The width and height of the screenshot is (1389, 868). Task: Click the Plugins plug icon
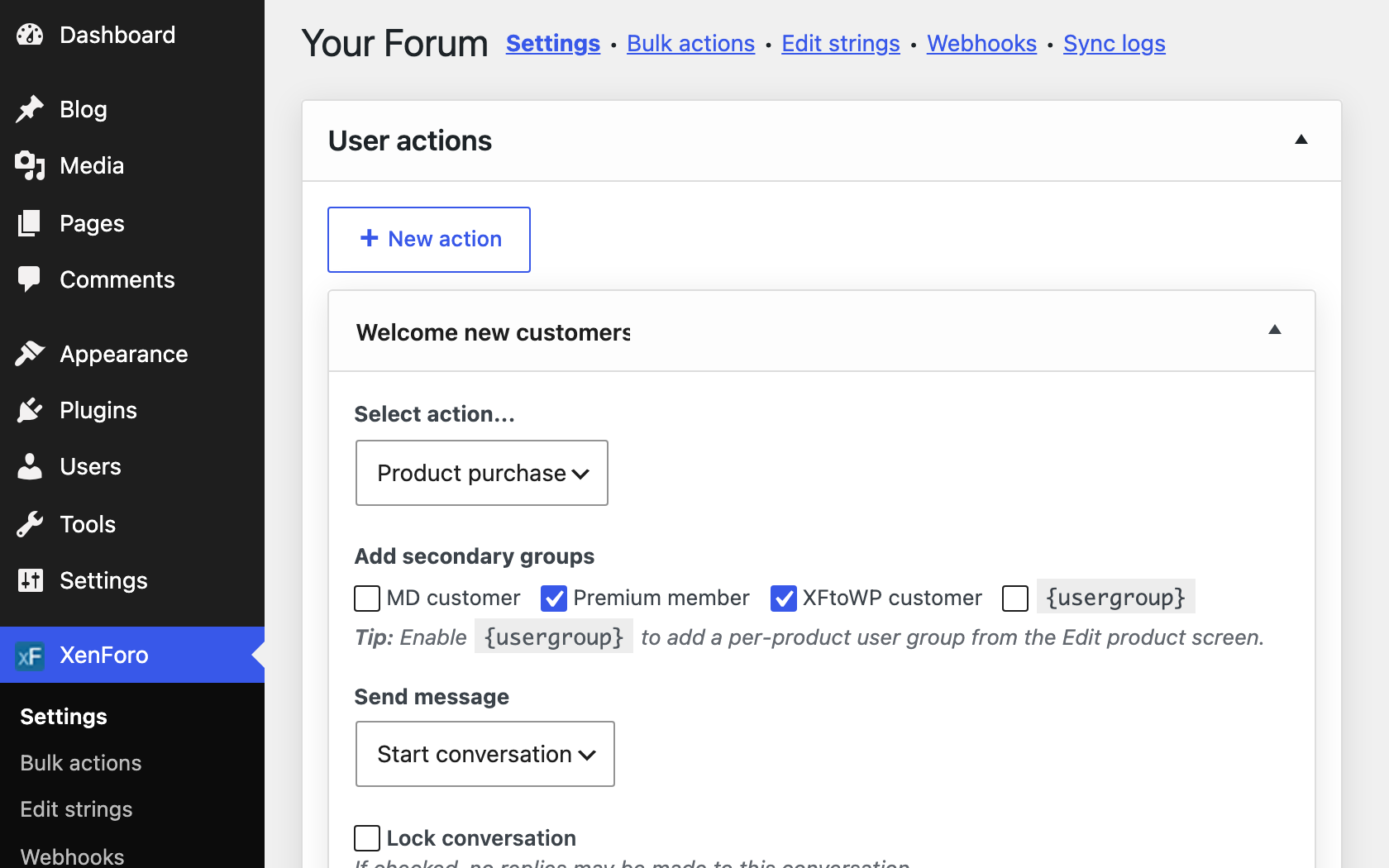click(x=30, y=410)
